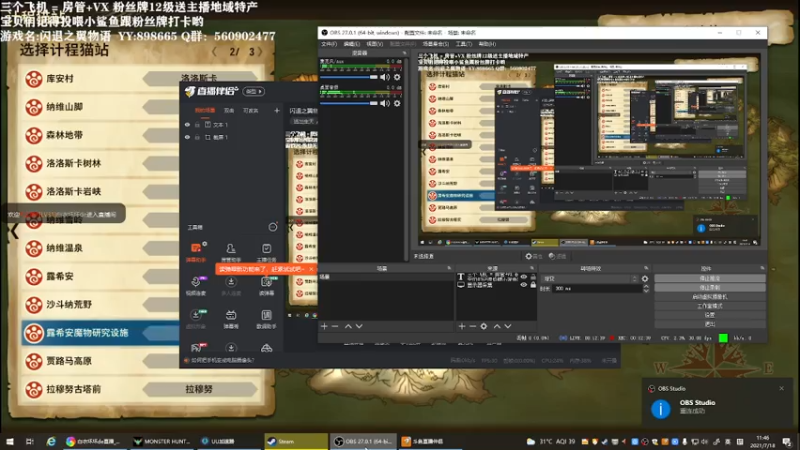Open OBS 场景集合(S) menu

point(436,44)
